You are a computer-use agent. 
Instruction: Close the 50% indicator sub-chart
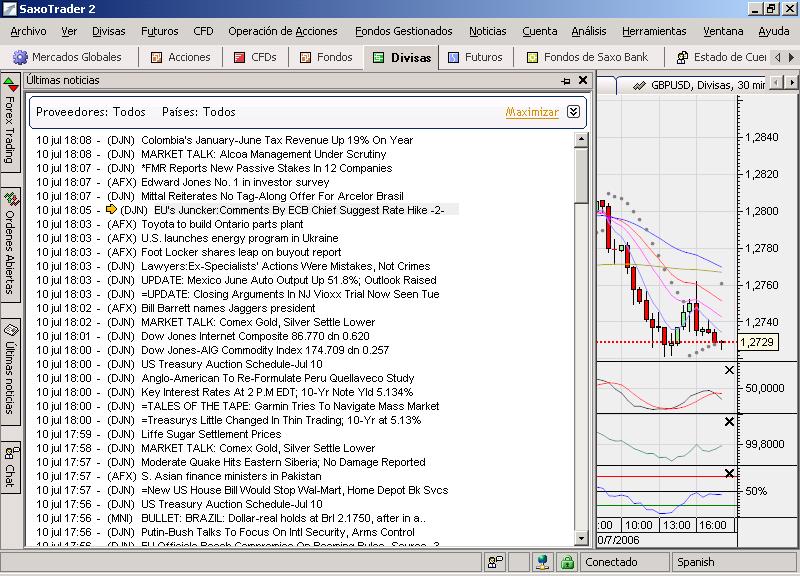click(x=730, y=473)
